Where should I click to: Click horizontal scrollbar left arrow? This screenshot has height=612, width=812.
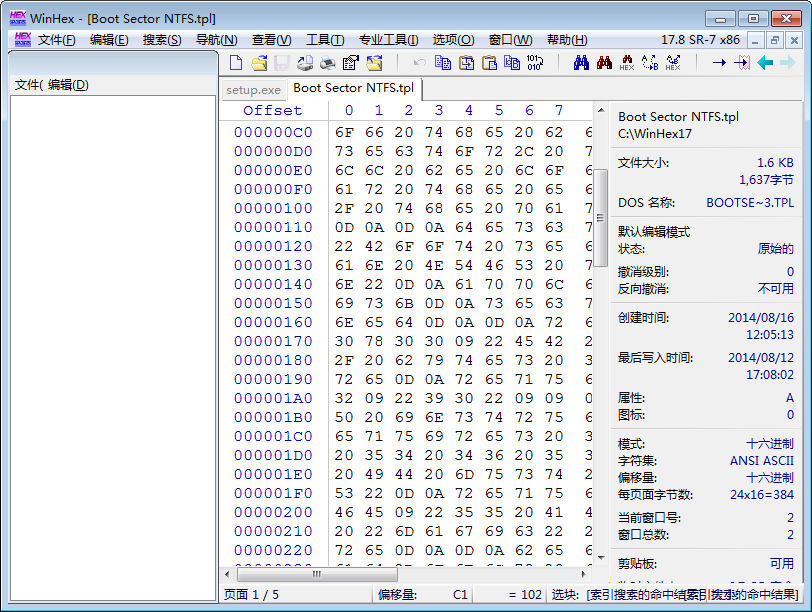227,574
